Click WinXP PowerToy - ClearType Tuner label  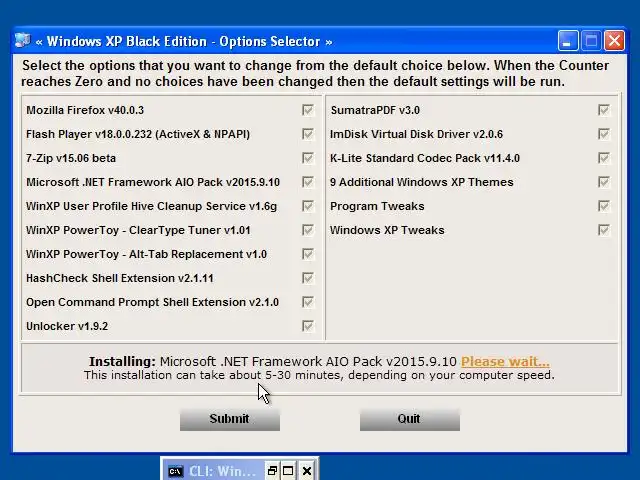click(138, 230)
